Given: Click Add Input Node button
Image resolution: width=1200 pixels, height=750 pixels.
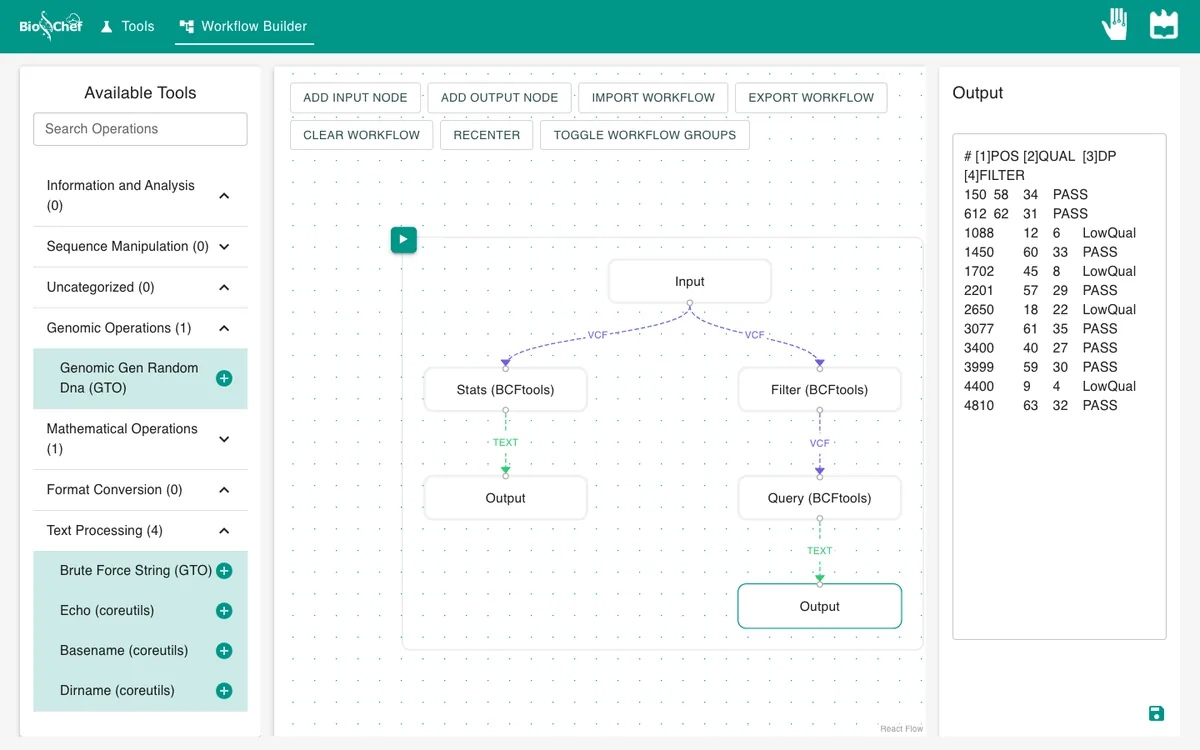Looking at the screenshot, I should (355, 97).
